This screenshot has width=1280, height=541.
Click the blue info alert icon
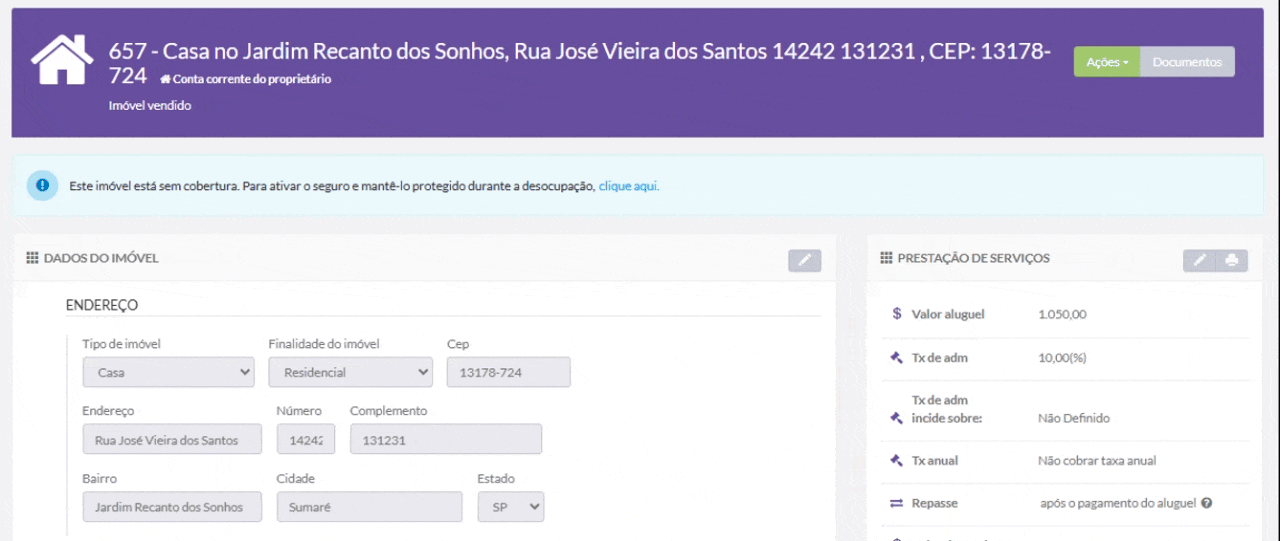pos(42,185)
